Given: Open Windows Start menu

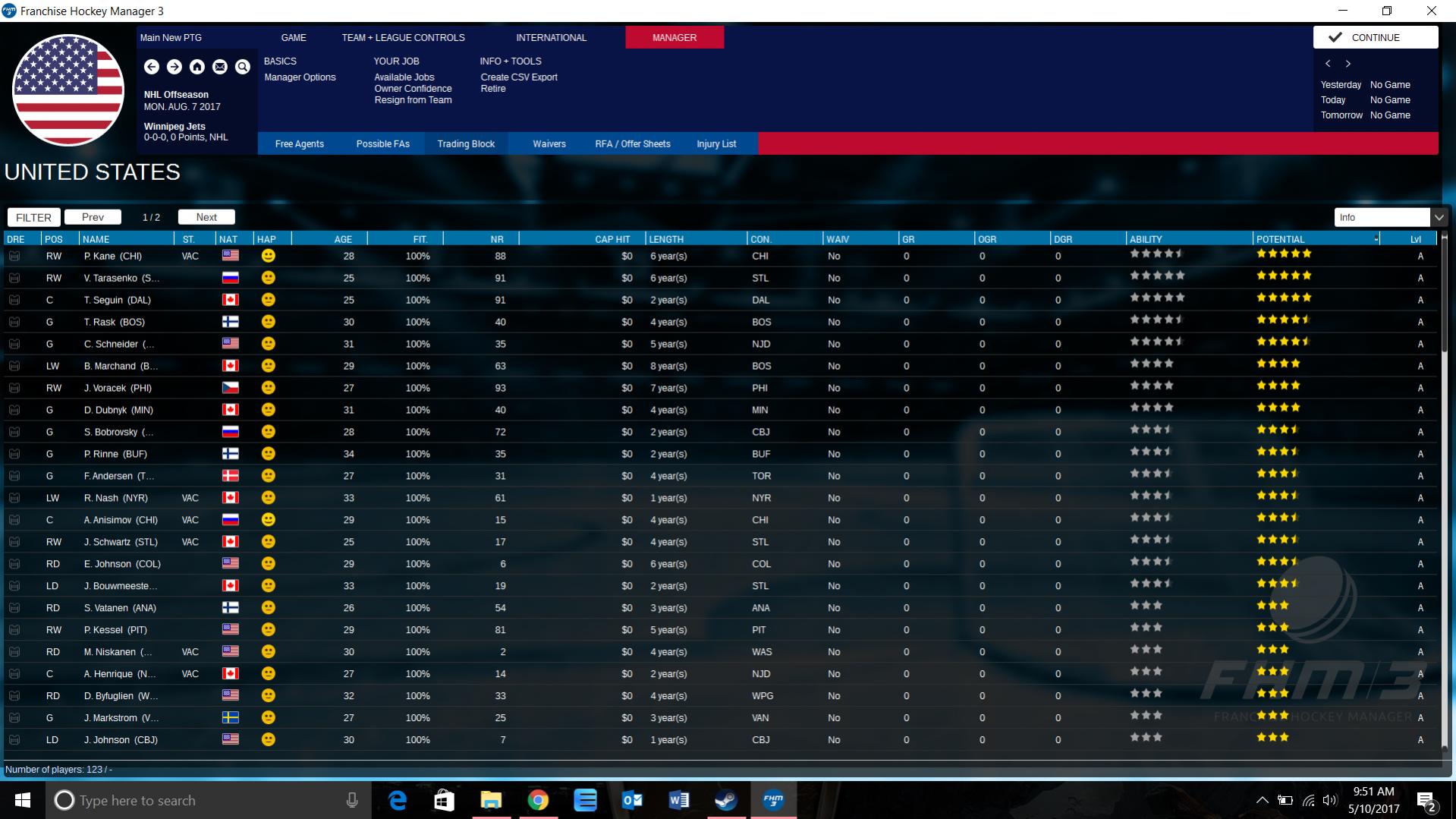Looking at the screenshot, I should coord(23,800).
